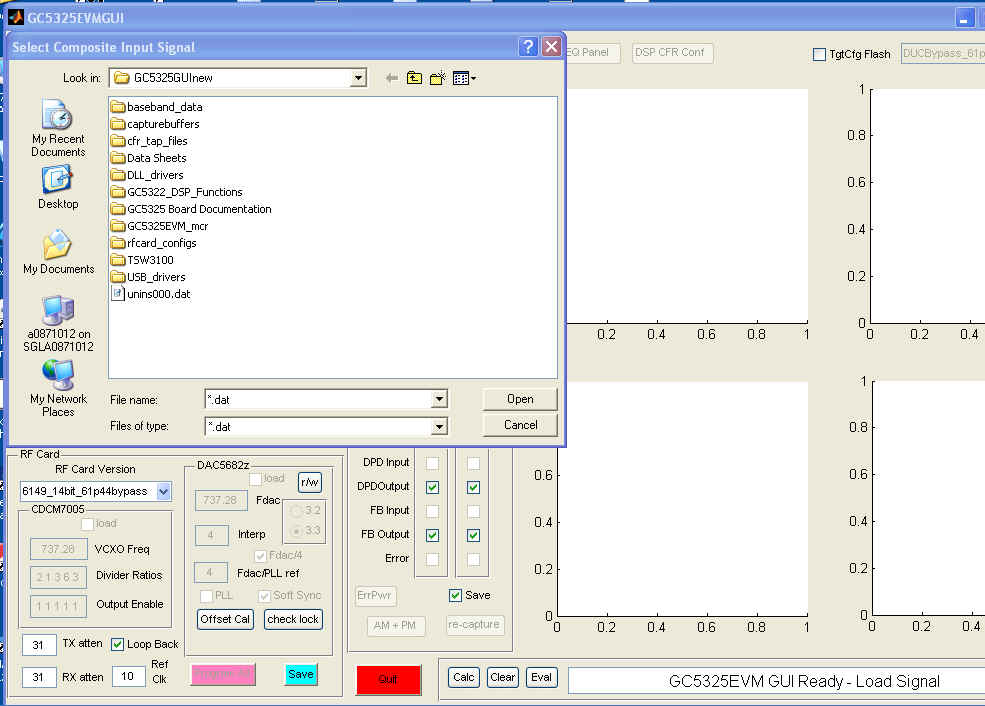Select the Data Sheets folder

[x=149, y=158]
